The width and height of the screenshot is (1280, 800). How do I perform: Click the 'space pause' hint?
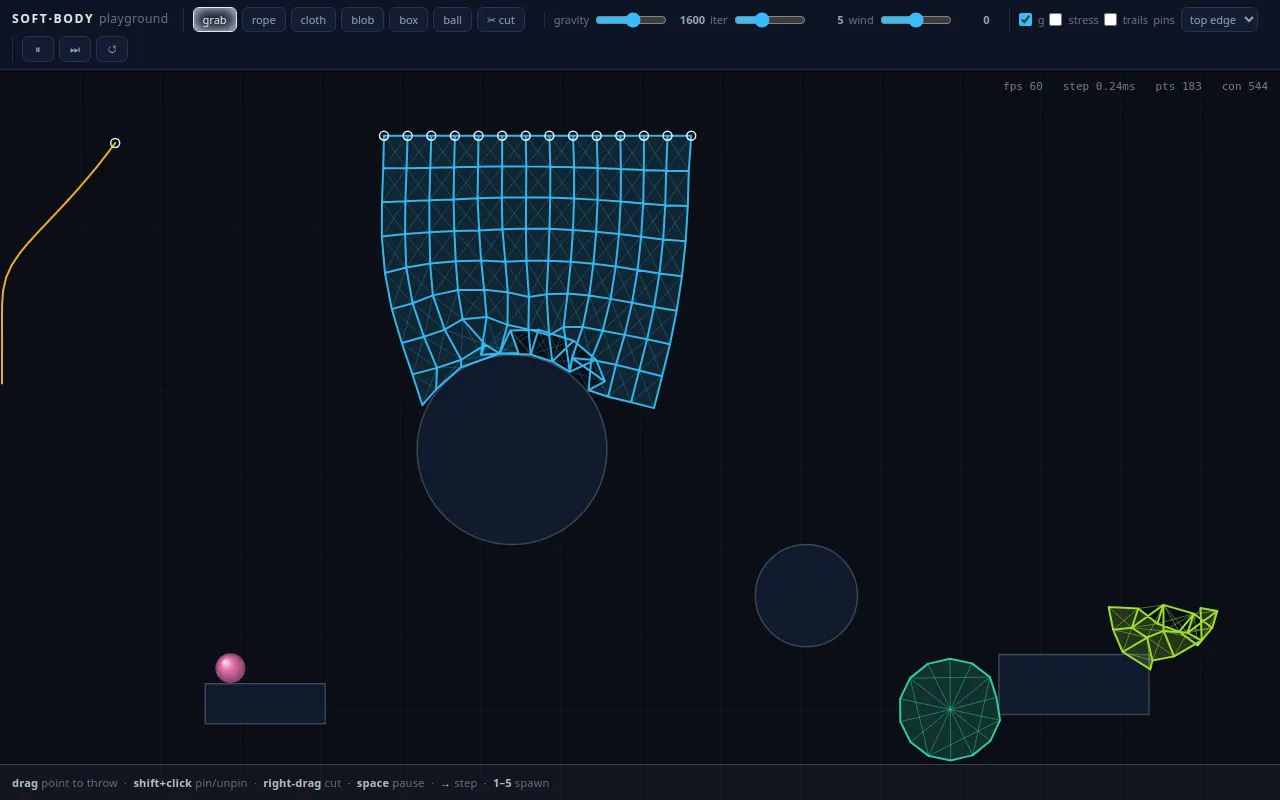coord(390,783)
